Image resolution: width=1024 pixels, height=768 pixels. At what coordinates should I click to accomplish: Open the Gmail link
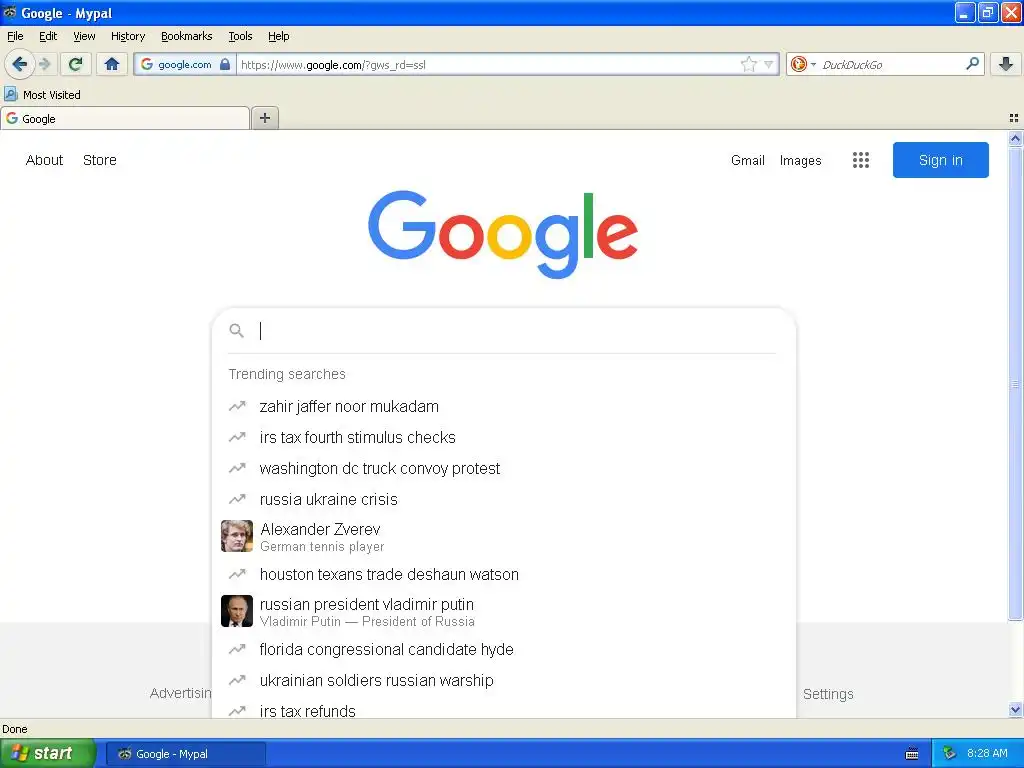[748, 160]
